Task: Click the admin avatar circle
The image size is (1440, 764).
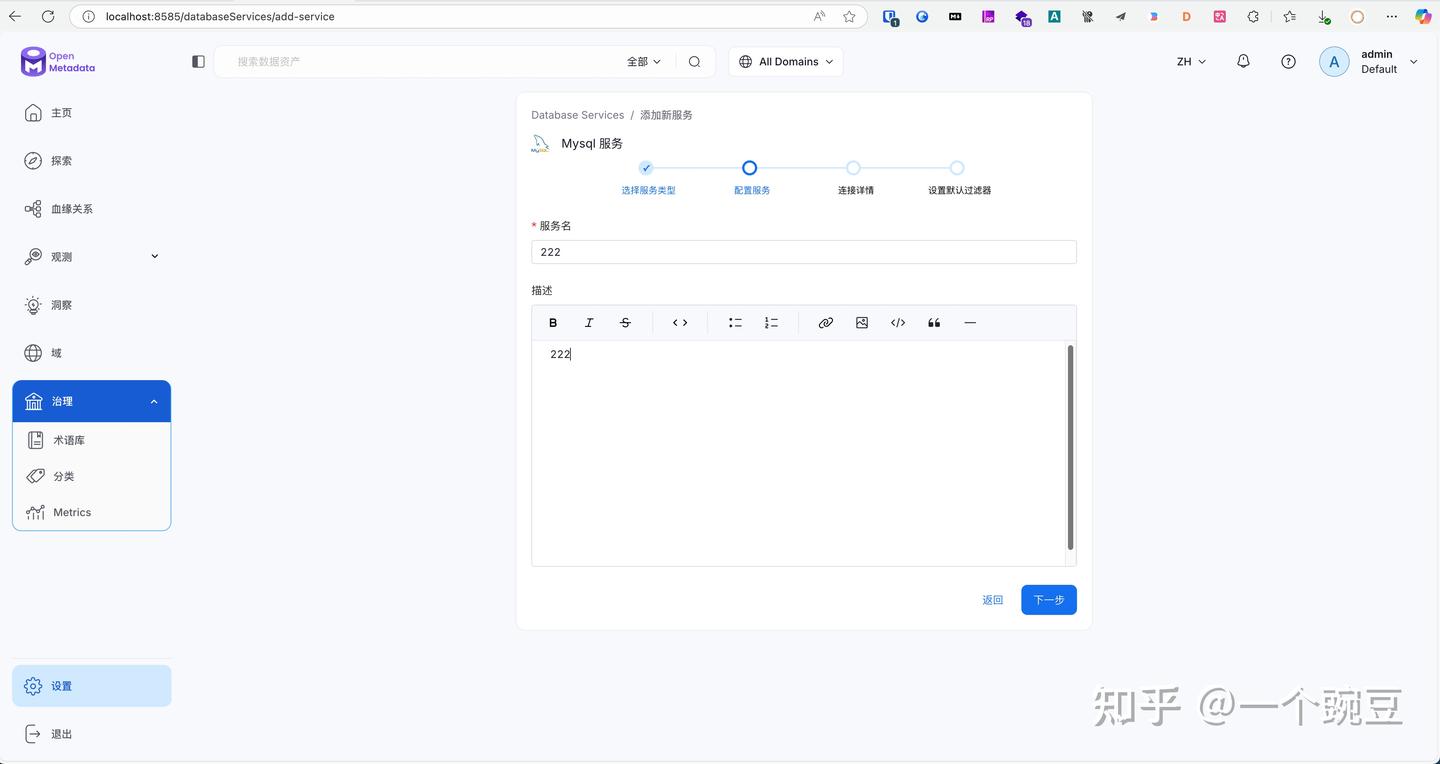Action: [x=1334, y=62]
